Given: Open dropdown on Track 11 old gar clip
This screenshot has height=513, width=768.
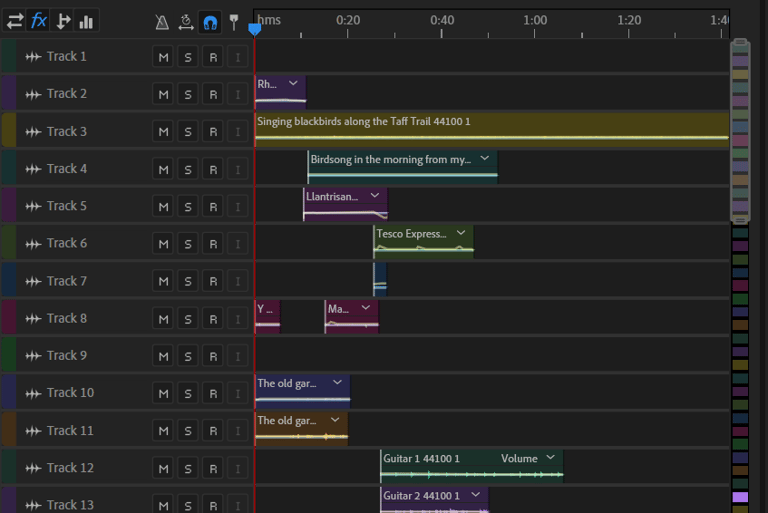Looking at the screenshot, I should [335, 420].
